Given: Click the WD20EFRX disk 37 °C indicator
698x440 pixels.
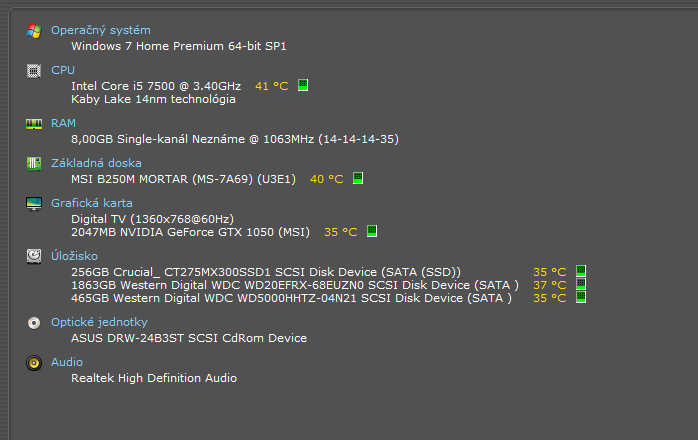Looking at the screenshot, I should (580, 284).
